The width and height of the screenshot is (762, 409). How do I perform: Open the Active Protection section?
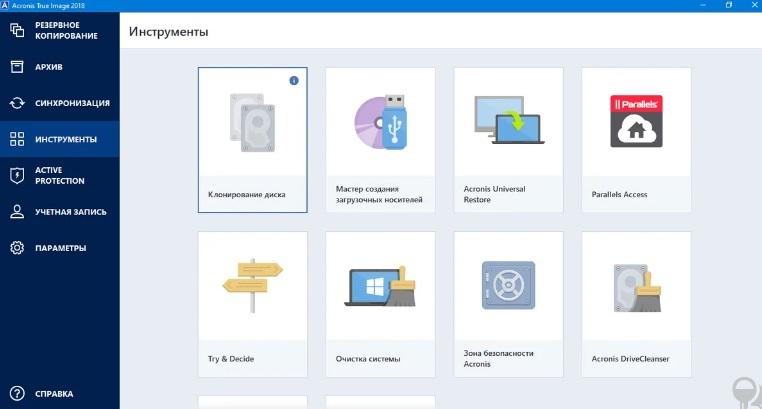pos(60,175)
